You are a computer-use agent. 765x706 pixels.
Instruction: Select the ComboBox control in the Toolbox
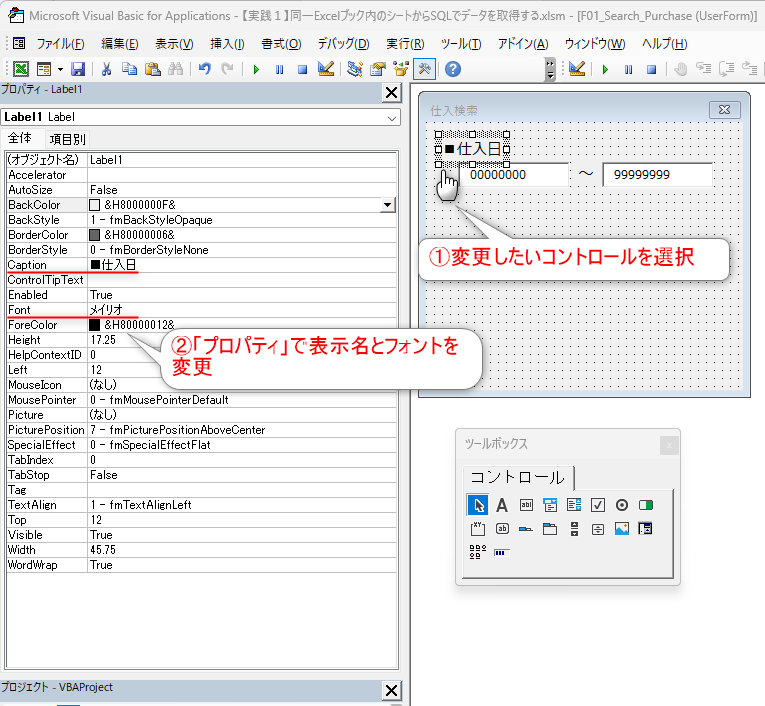pos(550,505)
